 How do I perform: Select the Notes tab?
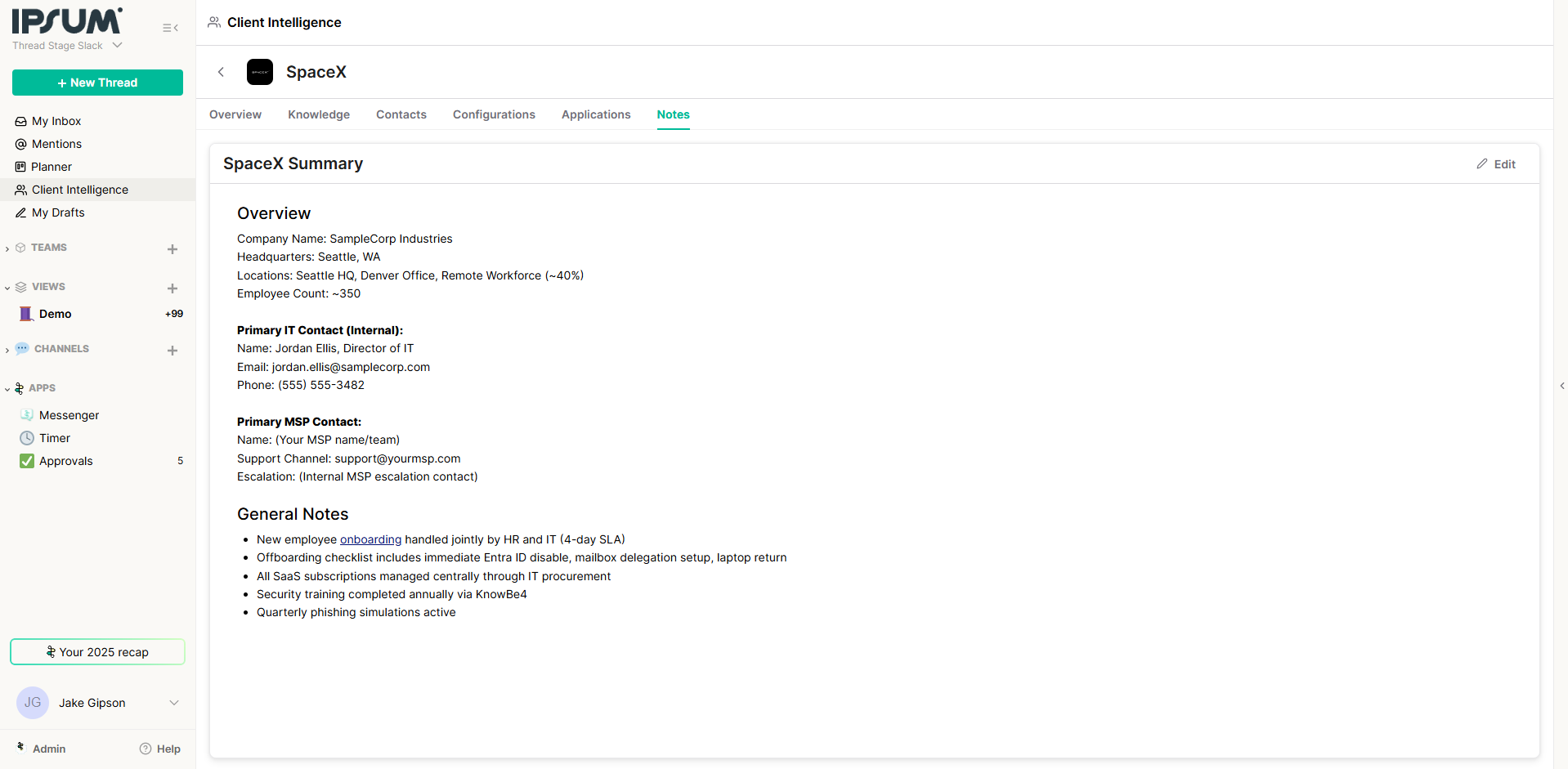pos(674,114)
